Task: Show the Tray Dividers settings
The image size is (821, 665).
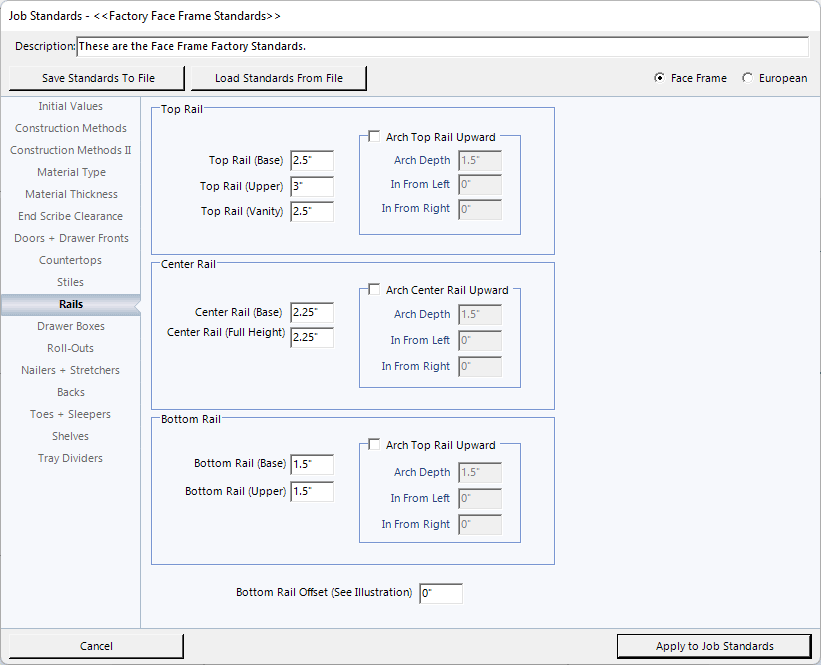Action: click(x=70, y=458)
